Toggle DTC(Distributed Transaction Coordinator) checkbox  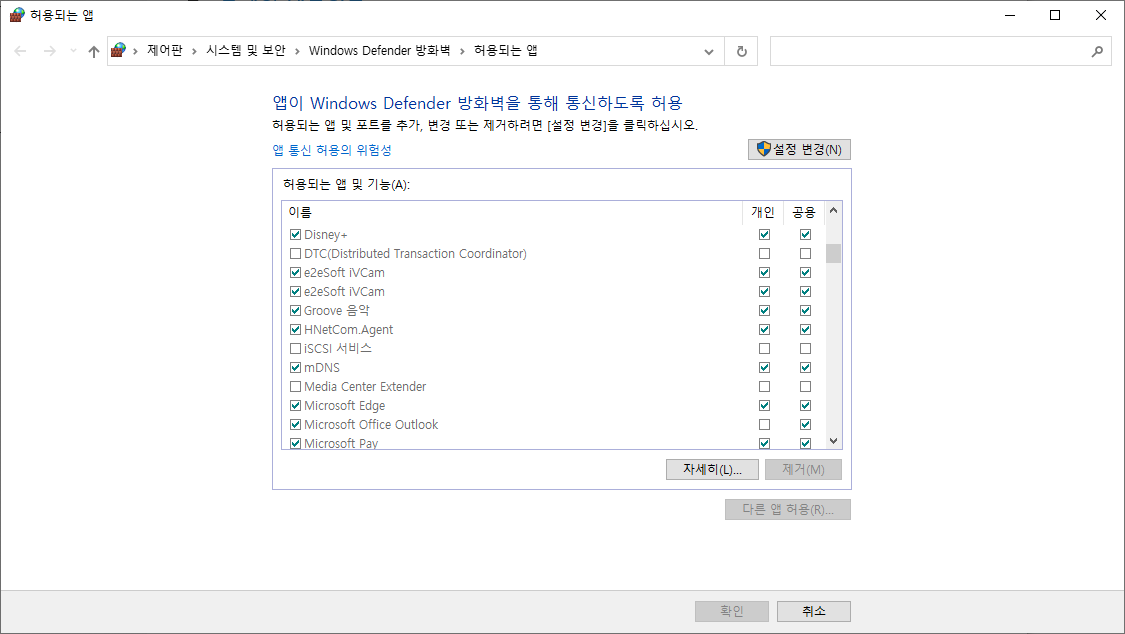[x=296, y=253]
